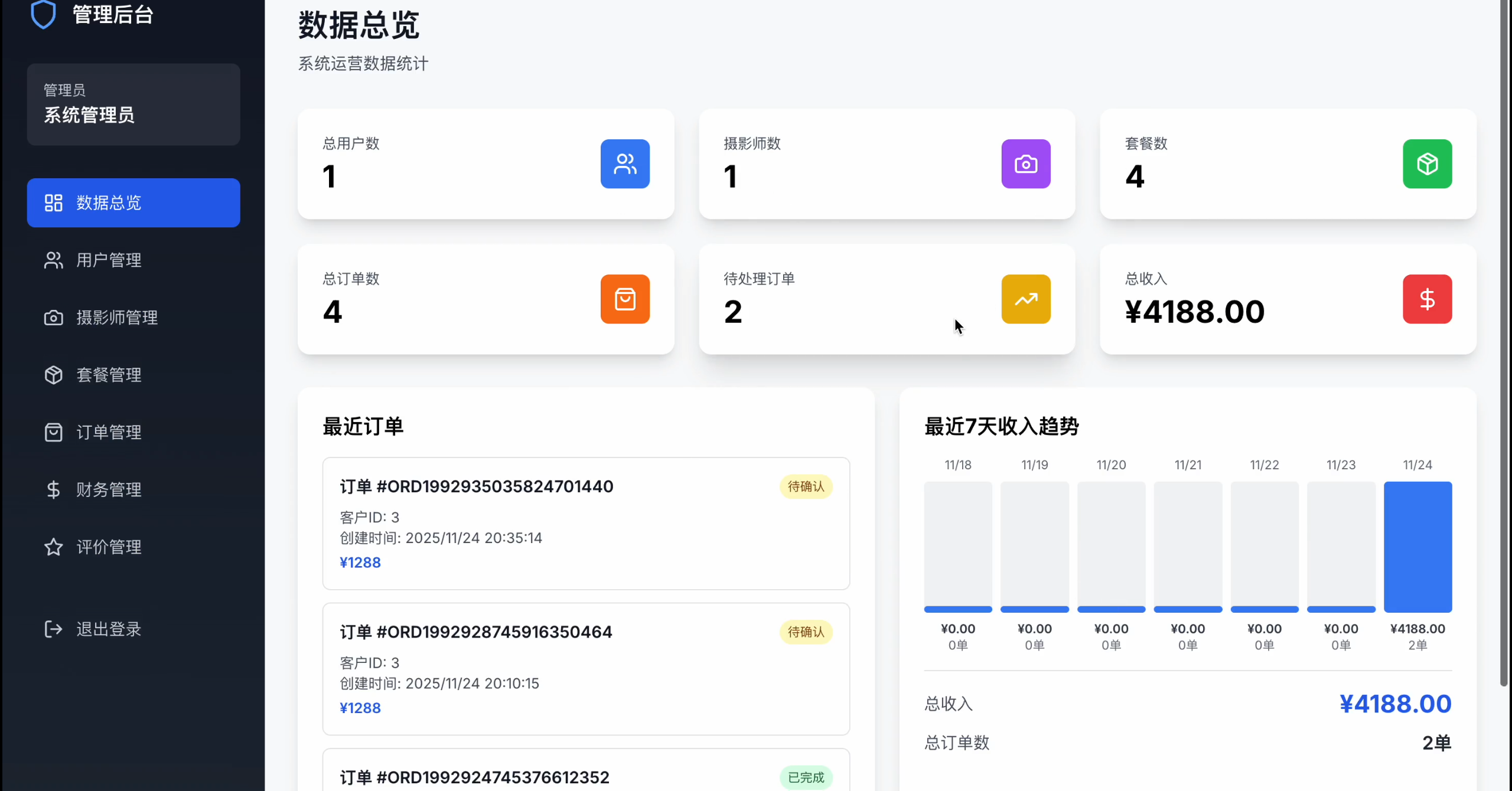
Task: Click the shield logo next to 管理后台
Action: pos(43,14)
